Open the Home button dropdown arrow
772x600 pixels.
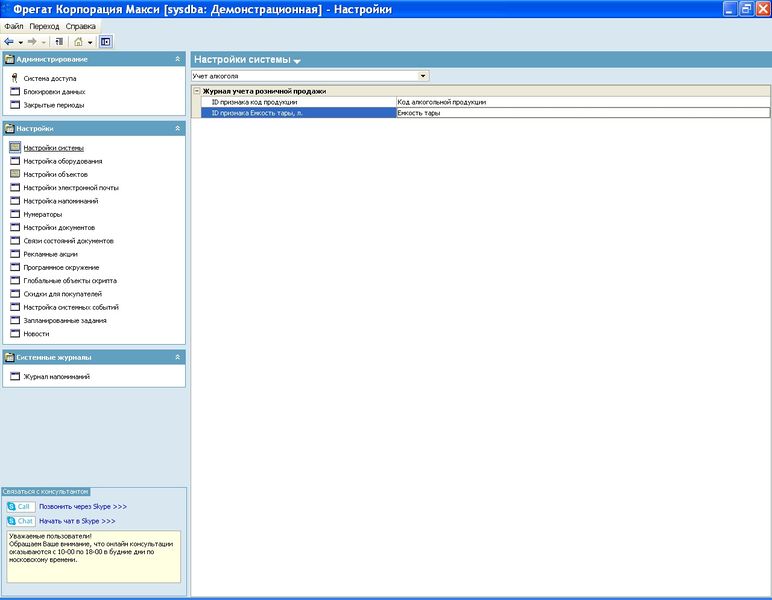(x=90, y=42)
